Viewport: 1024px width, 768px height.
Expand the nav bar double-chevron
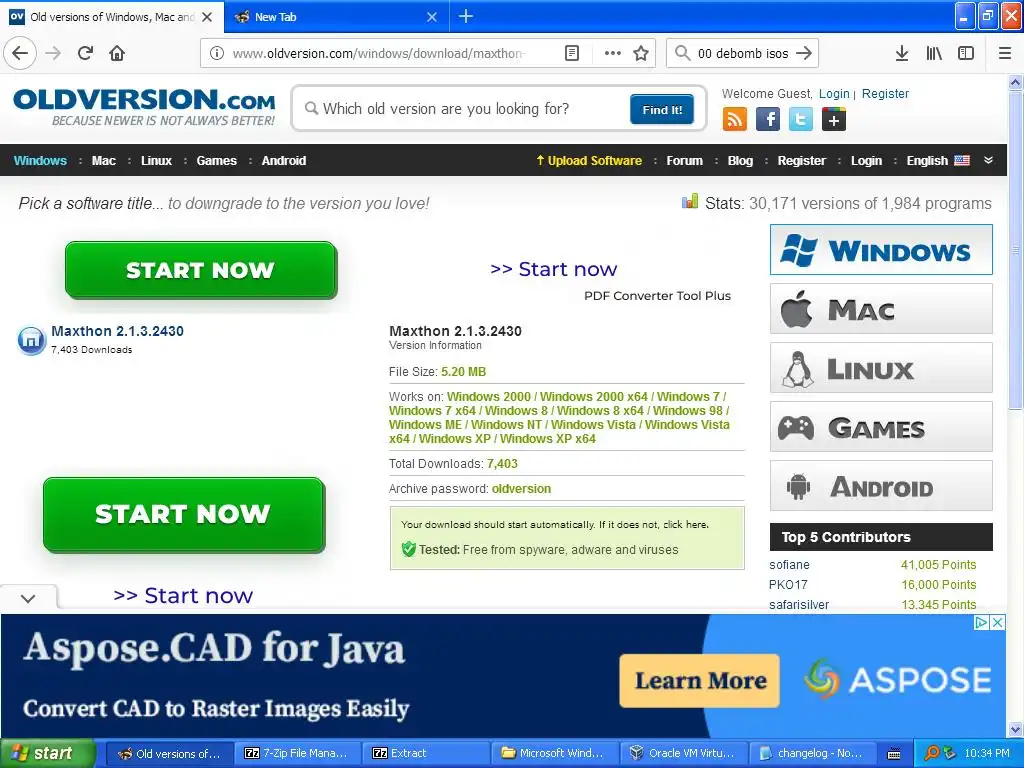(988, 160)
